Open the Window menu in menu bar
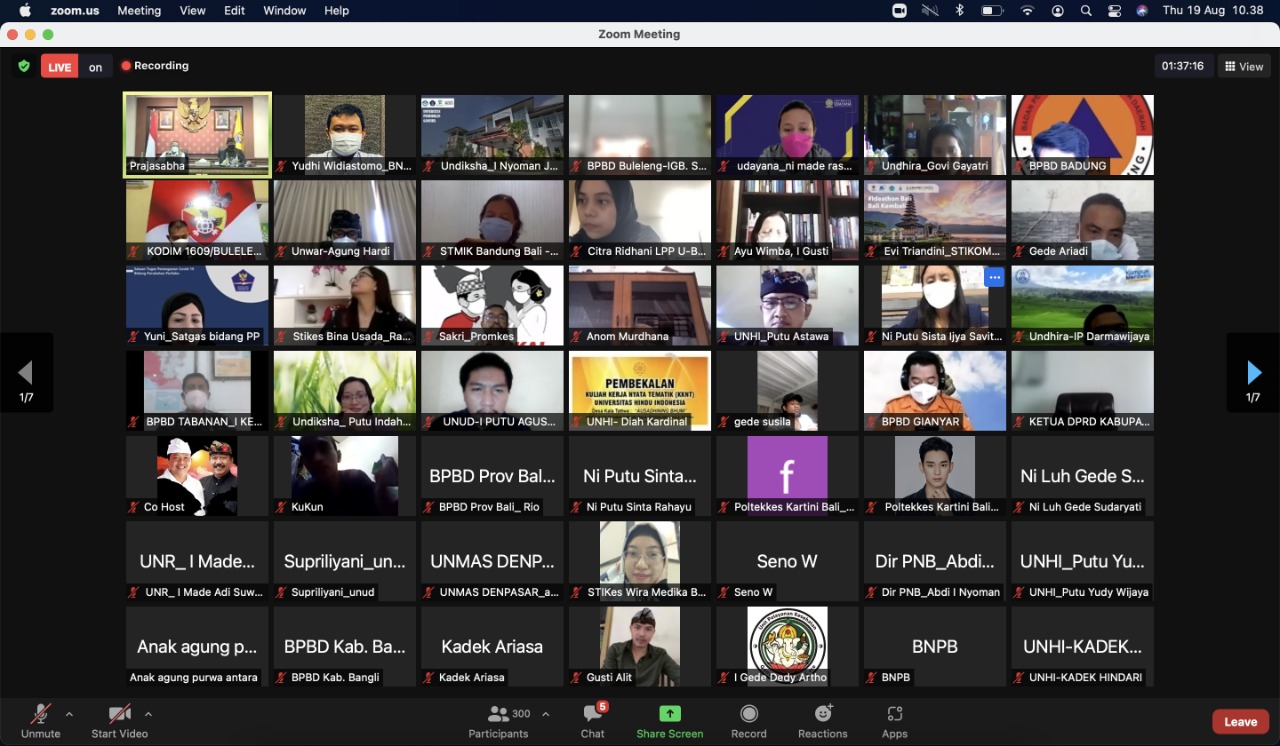 point(284,11)
